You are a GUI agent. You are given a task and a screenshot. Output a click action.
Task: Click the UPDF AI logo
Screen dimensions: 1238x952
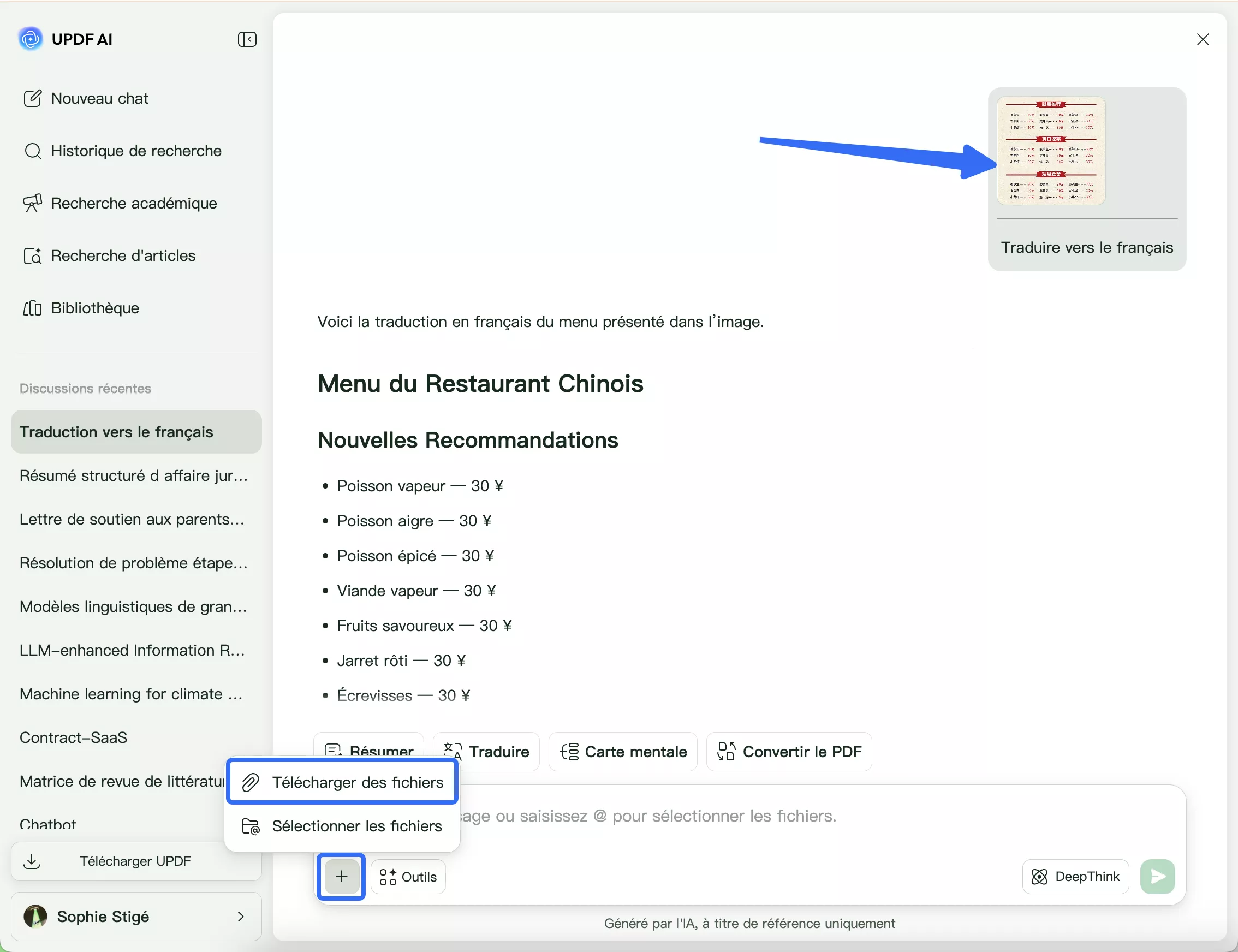(x=31, y=39)
